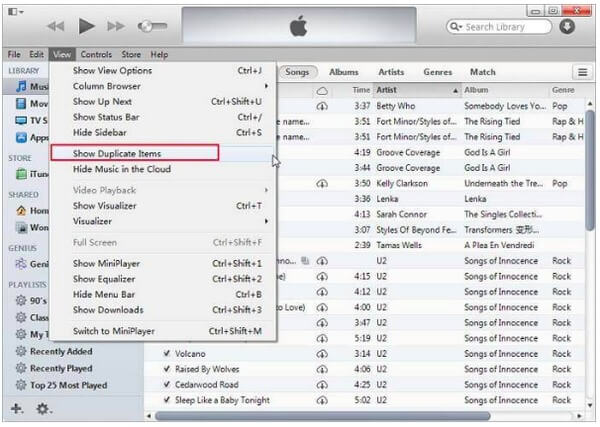Click the add playlist plus button
Viewport: 600px width, 427px height.
(16, 409)
